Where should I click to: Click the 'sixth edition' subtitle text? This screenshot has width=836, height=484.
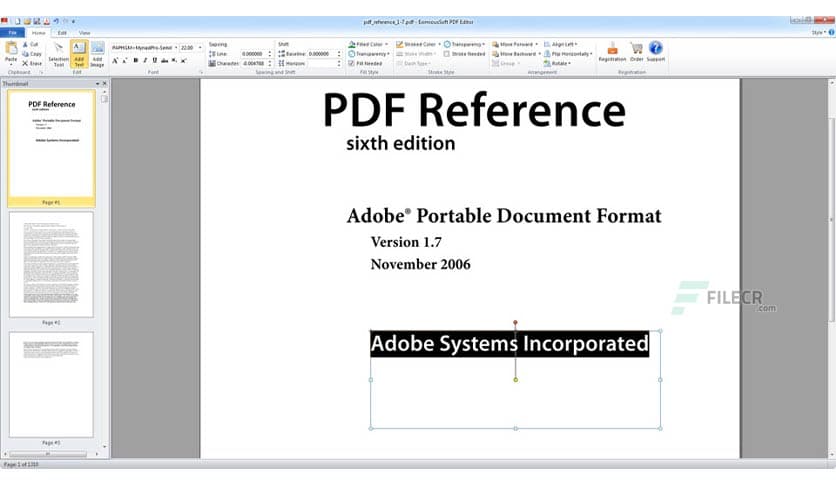point(401,143)
